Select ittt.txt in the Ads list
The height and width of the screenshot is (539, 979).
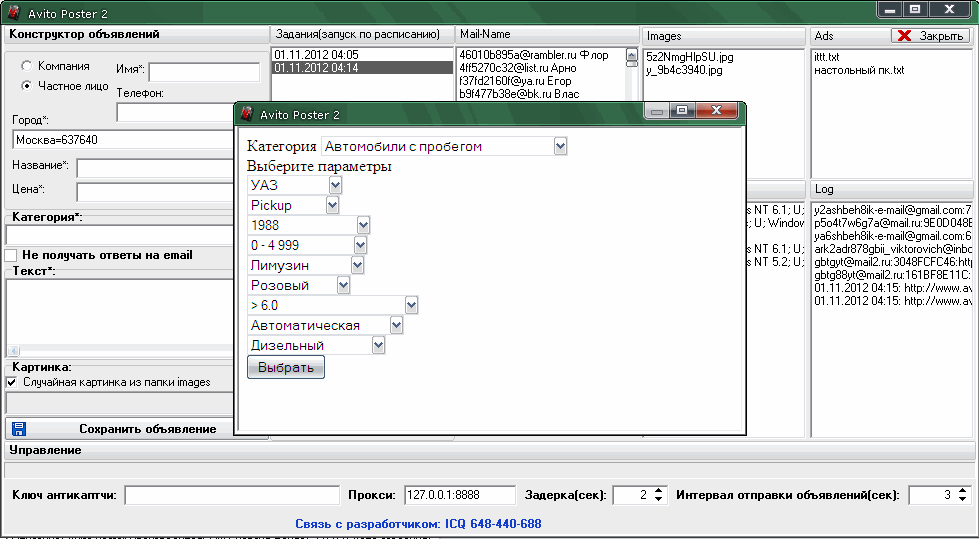(827, 57)
